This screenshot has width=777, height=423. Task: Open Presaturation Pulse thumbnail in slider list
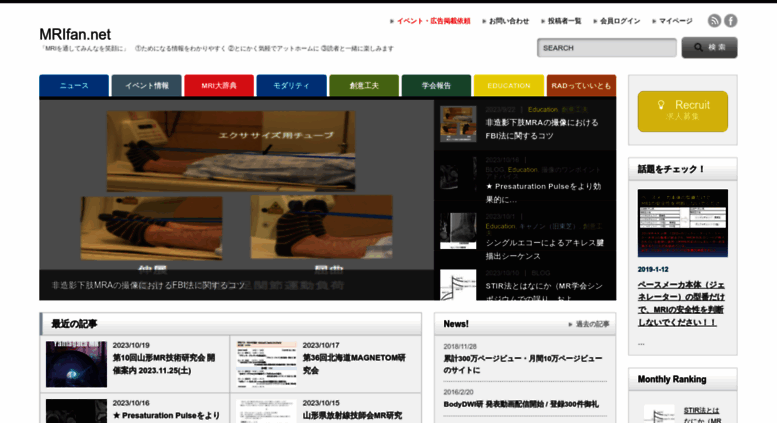coord(458,174)
